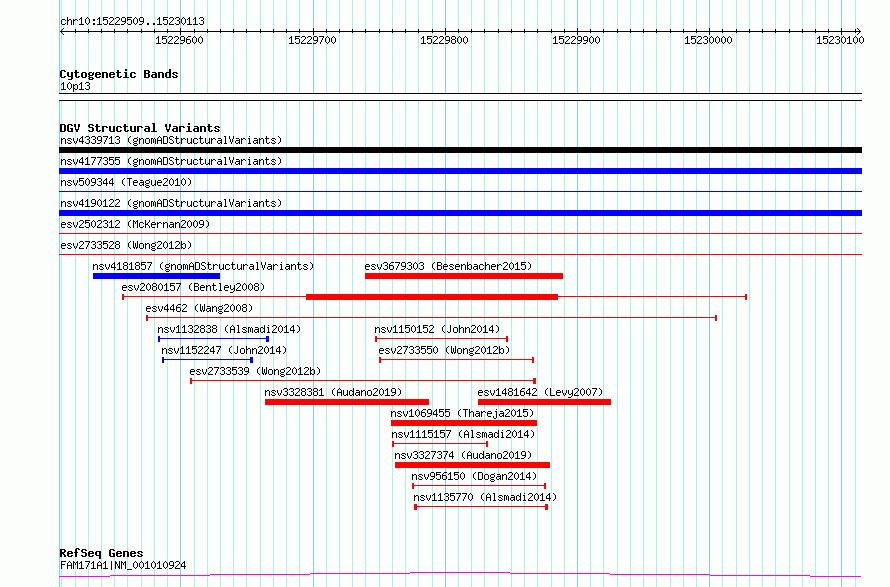This screenshot has width=890, height=587.
Task: Open the FAM171A1|NM_001010924 gene label
Action: (x=123, y=565)
